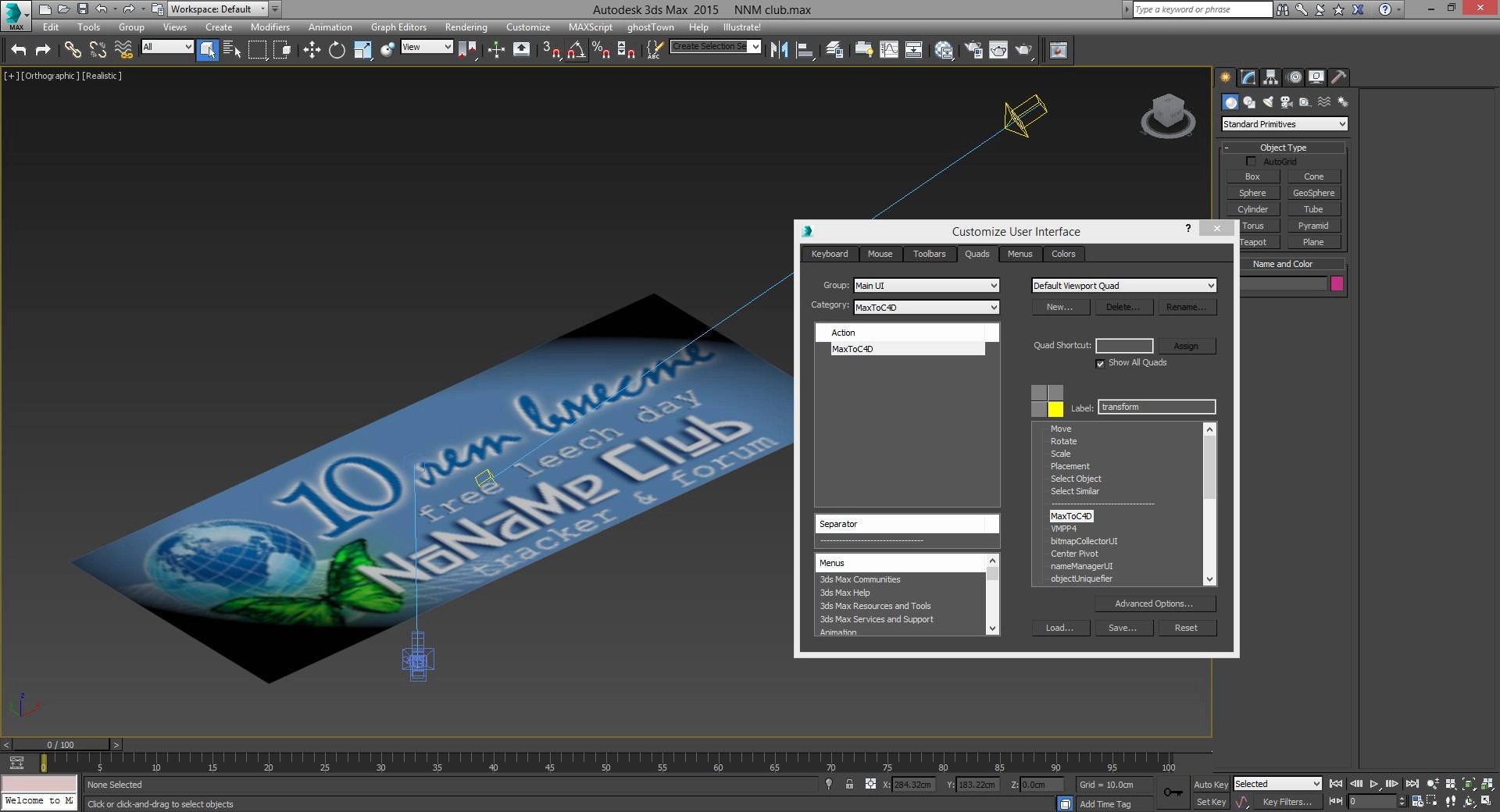Image resolution: width=1500 pixels, height=812 pixels.
Task: Click the Key Filters button
Action: pos(1287,802)
